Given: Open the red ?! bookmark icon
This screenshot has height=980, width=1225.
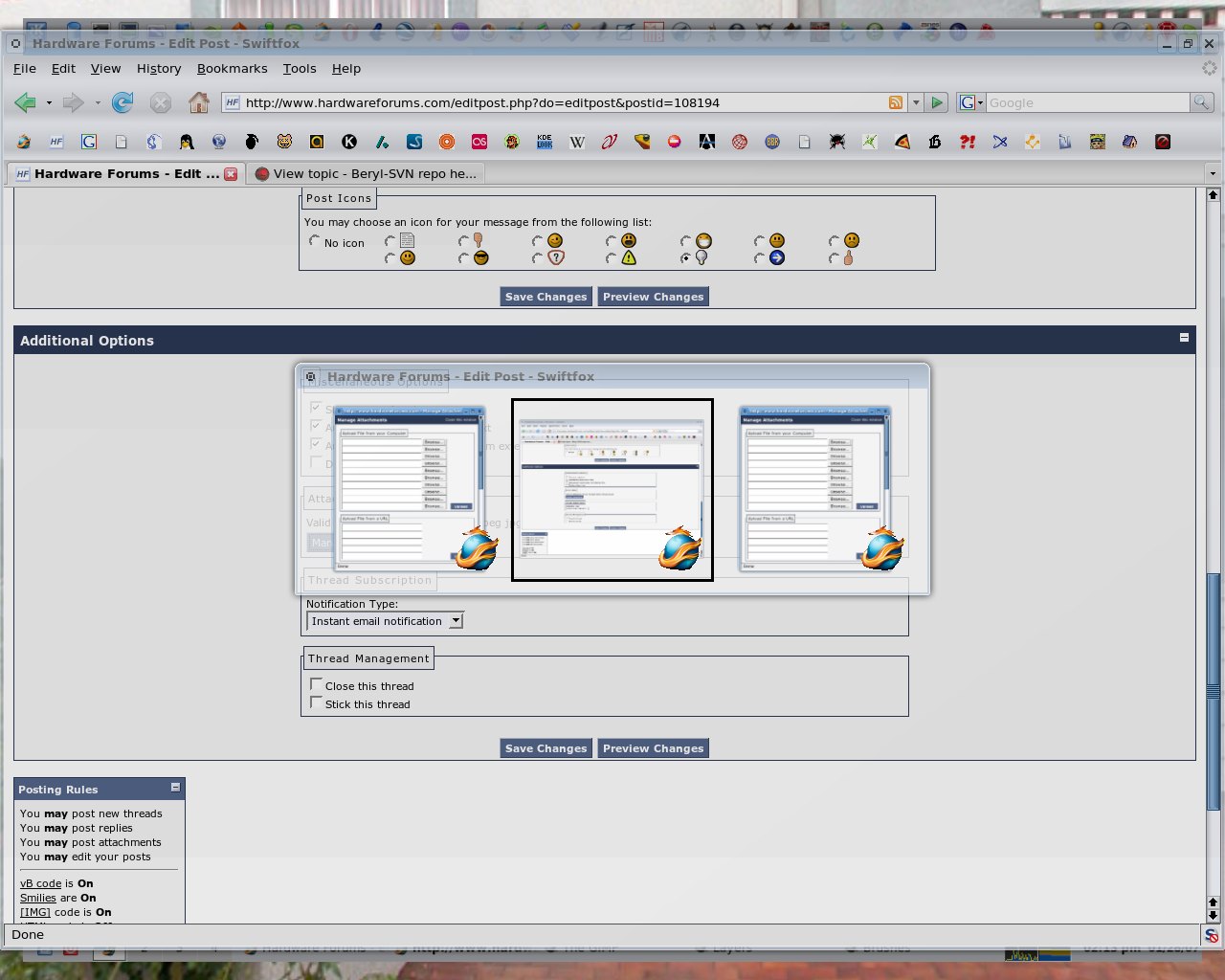Looking at the screenshot, I should pyautogui.click(x=968, y=142).
